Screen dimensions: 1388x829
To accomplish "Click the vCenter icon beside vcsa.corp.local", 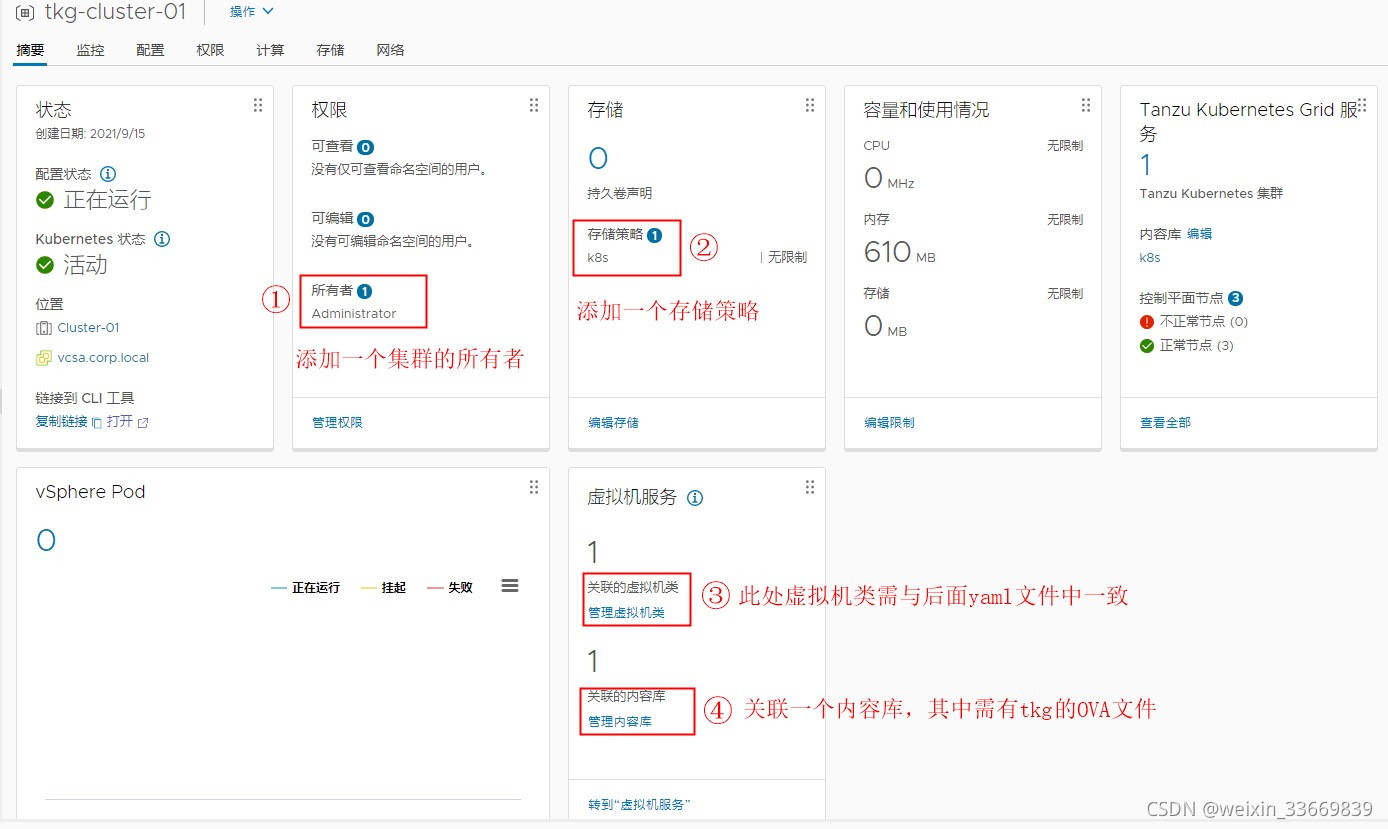I will [43, 358].
